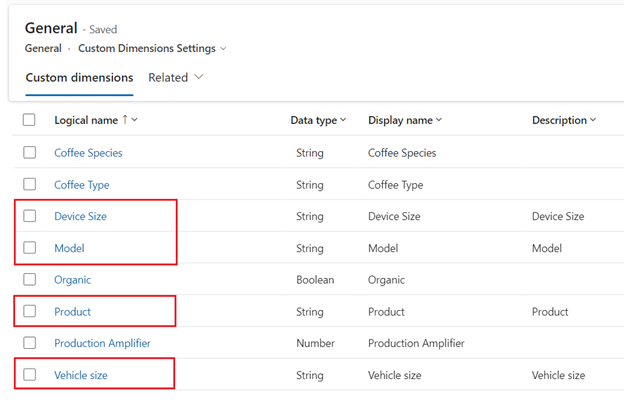This screenshot has width=624, height=402.
Task: Open the Coffee Type record link
Action: (82, 185)
